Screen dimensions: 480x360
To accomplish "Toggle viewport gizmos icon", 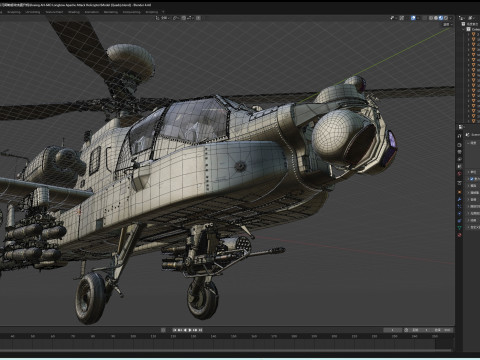I will point(402,18).
